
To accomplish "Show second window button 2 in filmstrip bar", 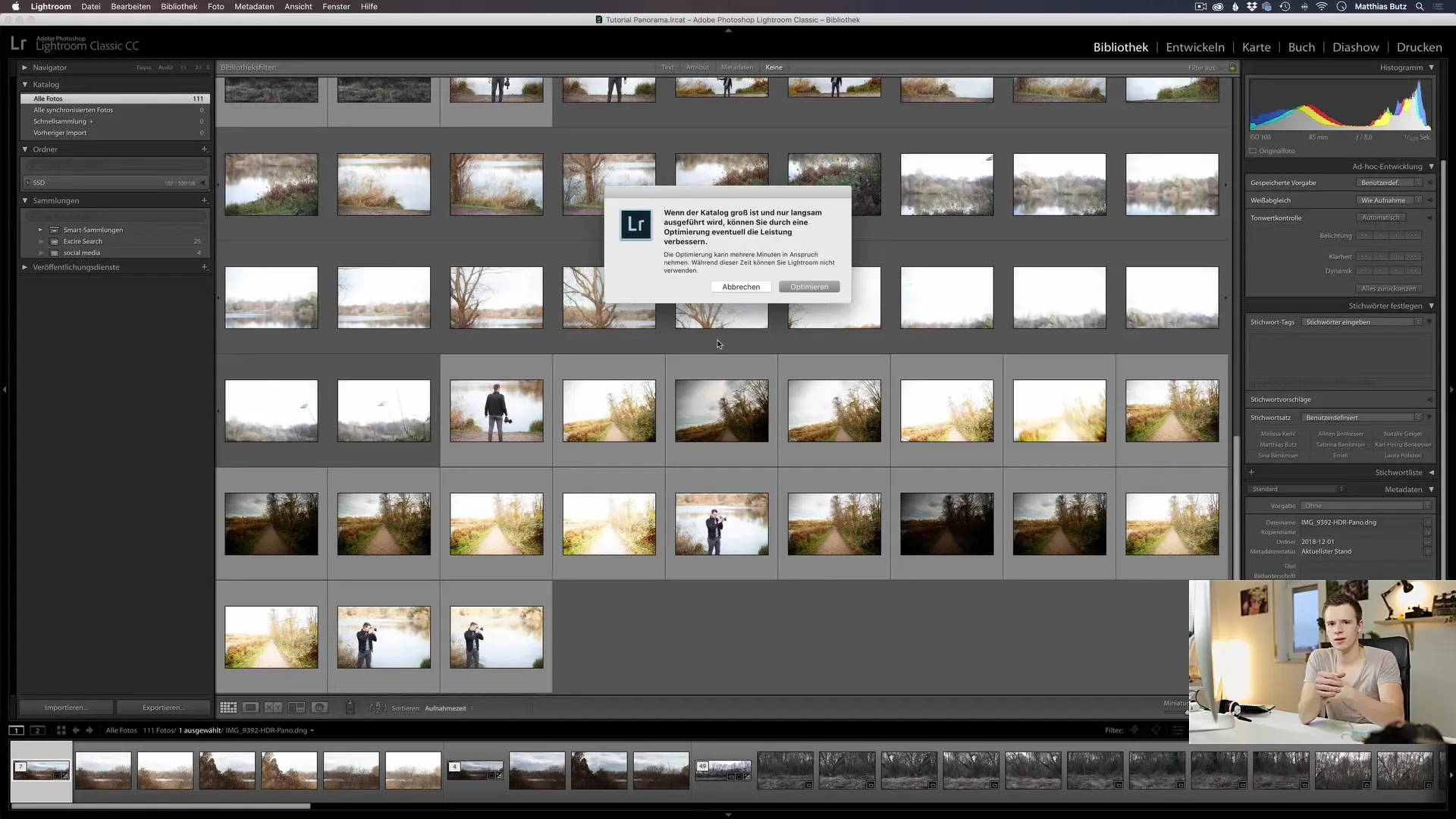I will pos(37,730).
